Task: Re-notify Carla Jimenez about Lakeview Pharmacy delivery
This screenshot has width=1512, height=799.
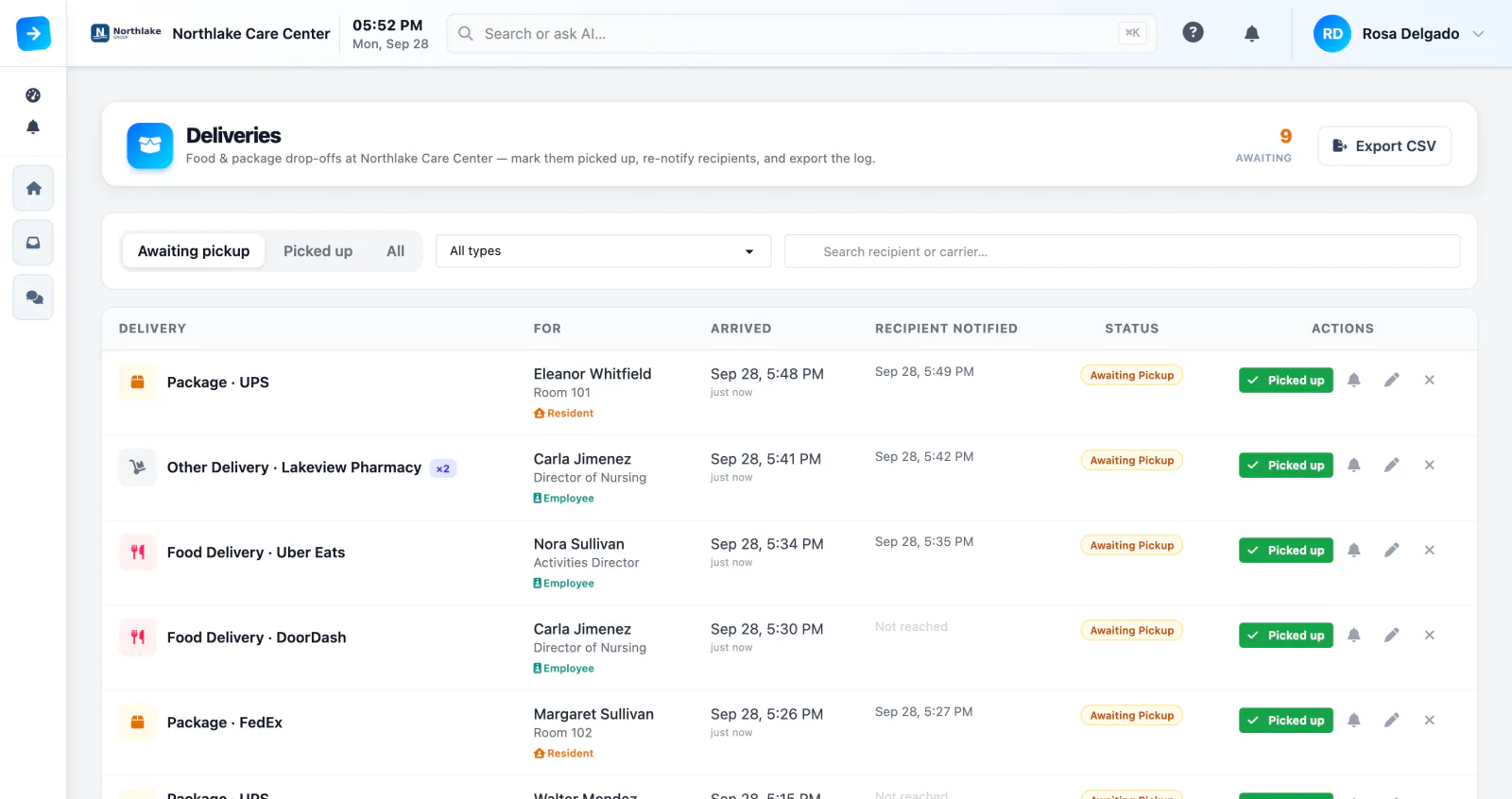Action: click(x=1354, y=465)
